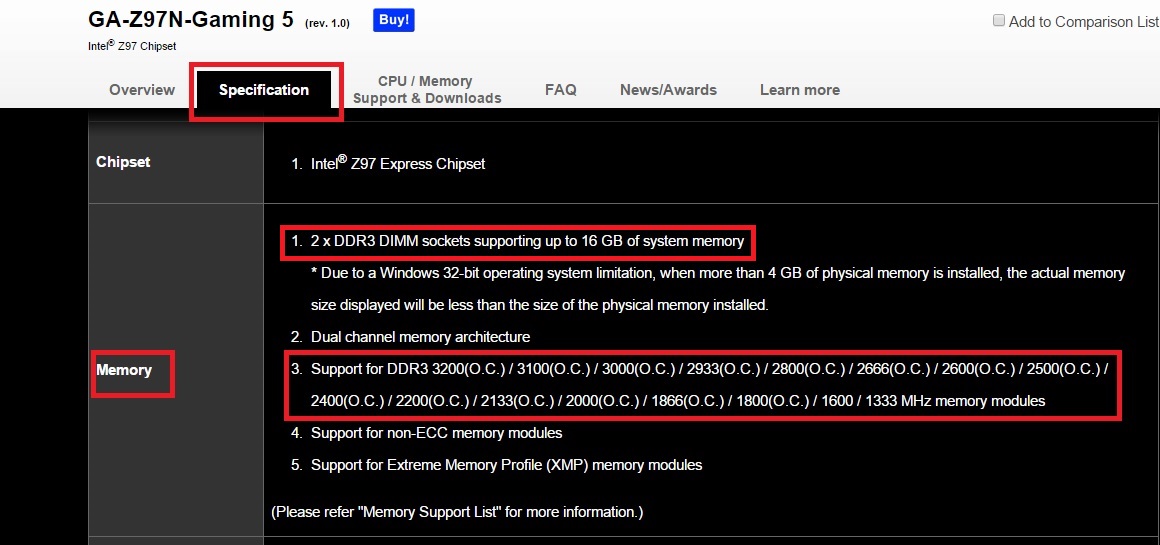Viewport: 1160px width, 545px height.
Task: Click the Memory Support List reference note
Action: (x=457, y=512)
